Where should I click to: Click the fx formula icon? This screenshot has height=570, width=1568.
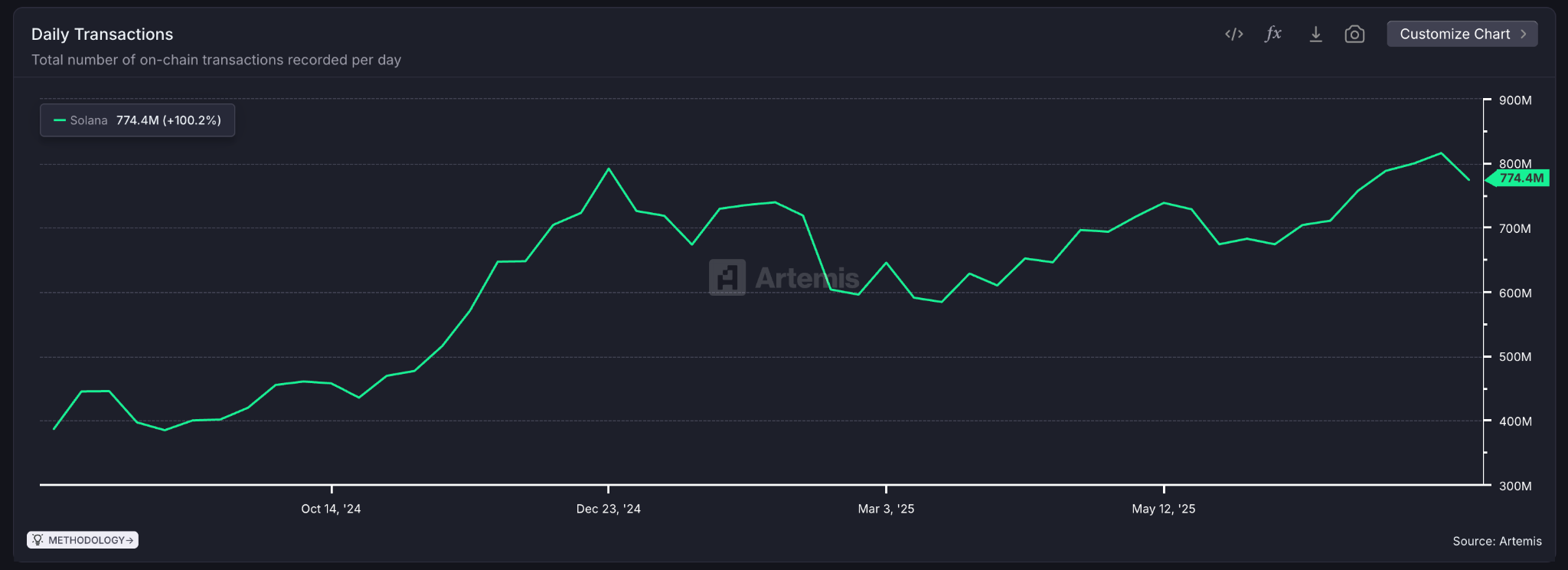1273,34
